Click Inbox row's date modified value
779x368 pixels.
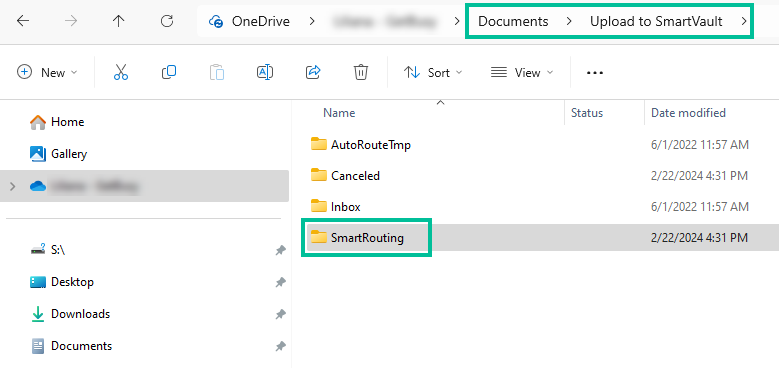[x=700, y=207]
